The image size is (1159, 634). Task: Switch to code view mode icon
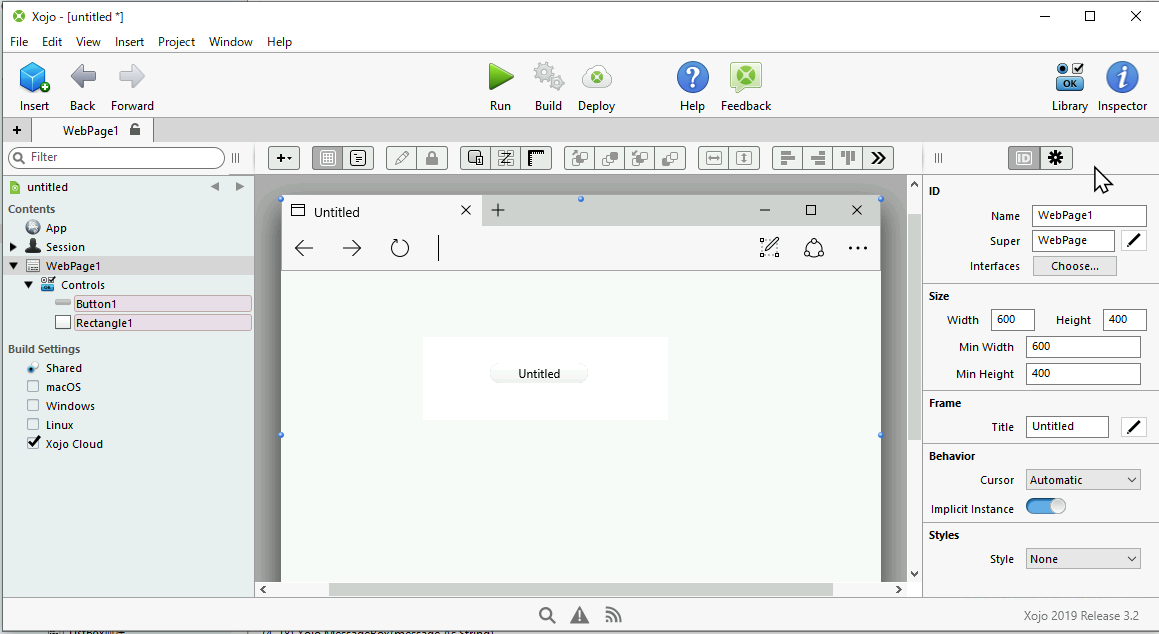tap(358, 158)
